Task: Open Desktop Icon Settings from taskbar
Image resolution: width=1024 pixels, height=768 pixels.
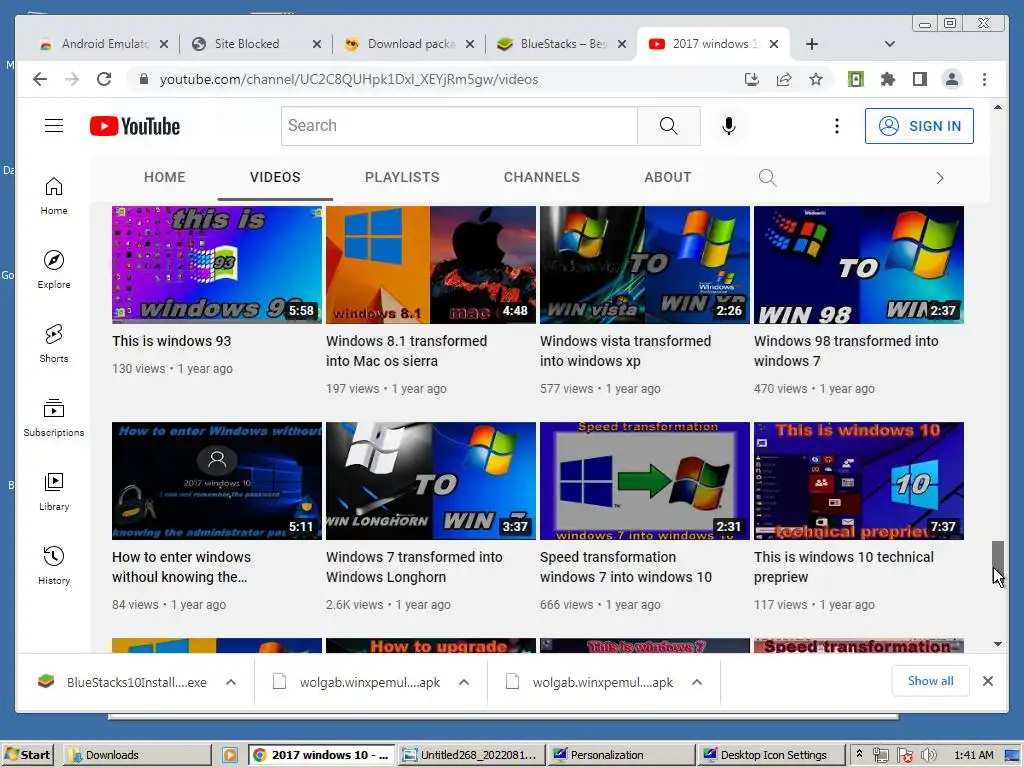Action: click(771, 755)
